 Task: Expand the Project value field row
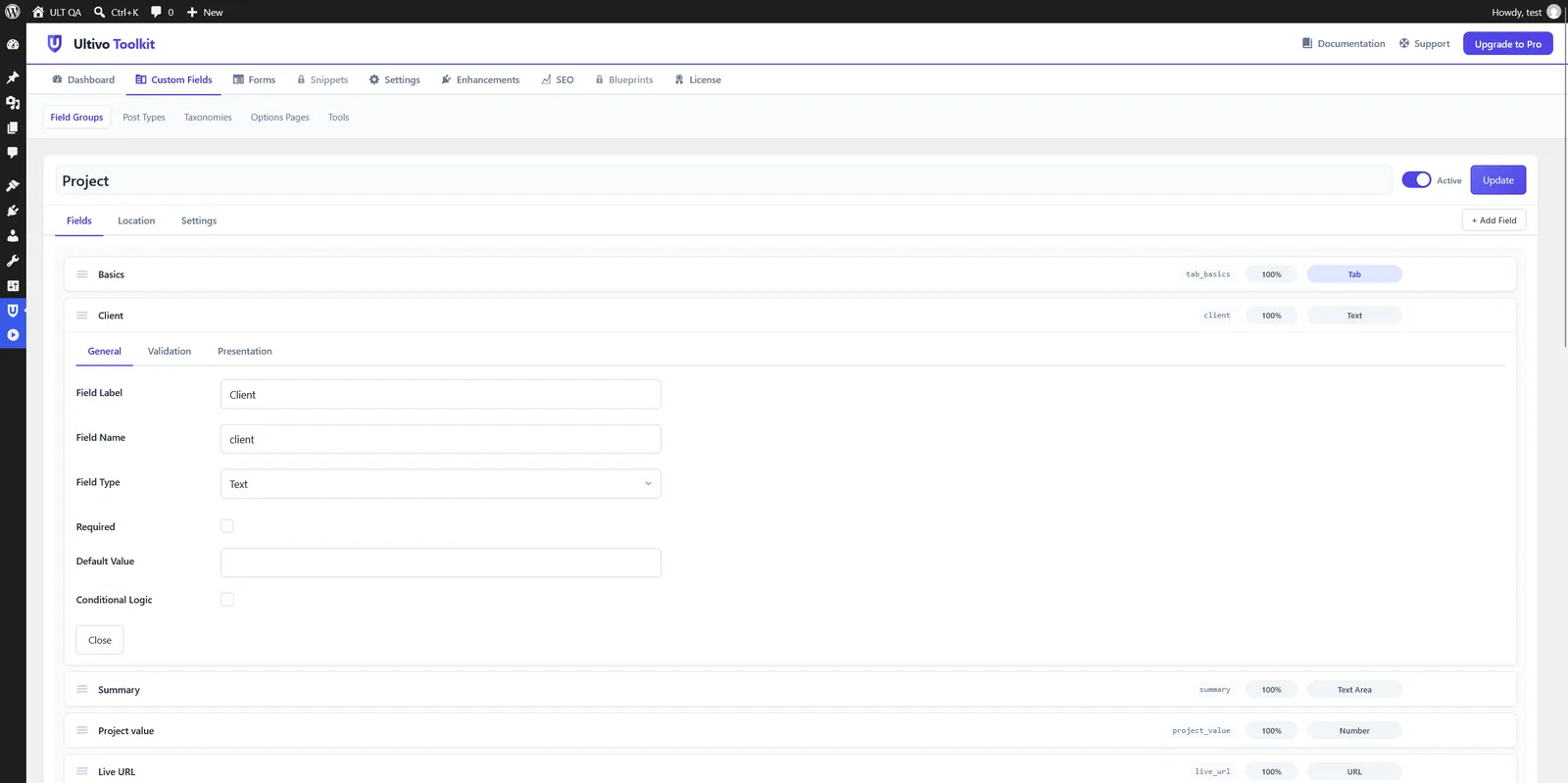(x=790, y=731)
